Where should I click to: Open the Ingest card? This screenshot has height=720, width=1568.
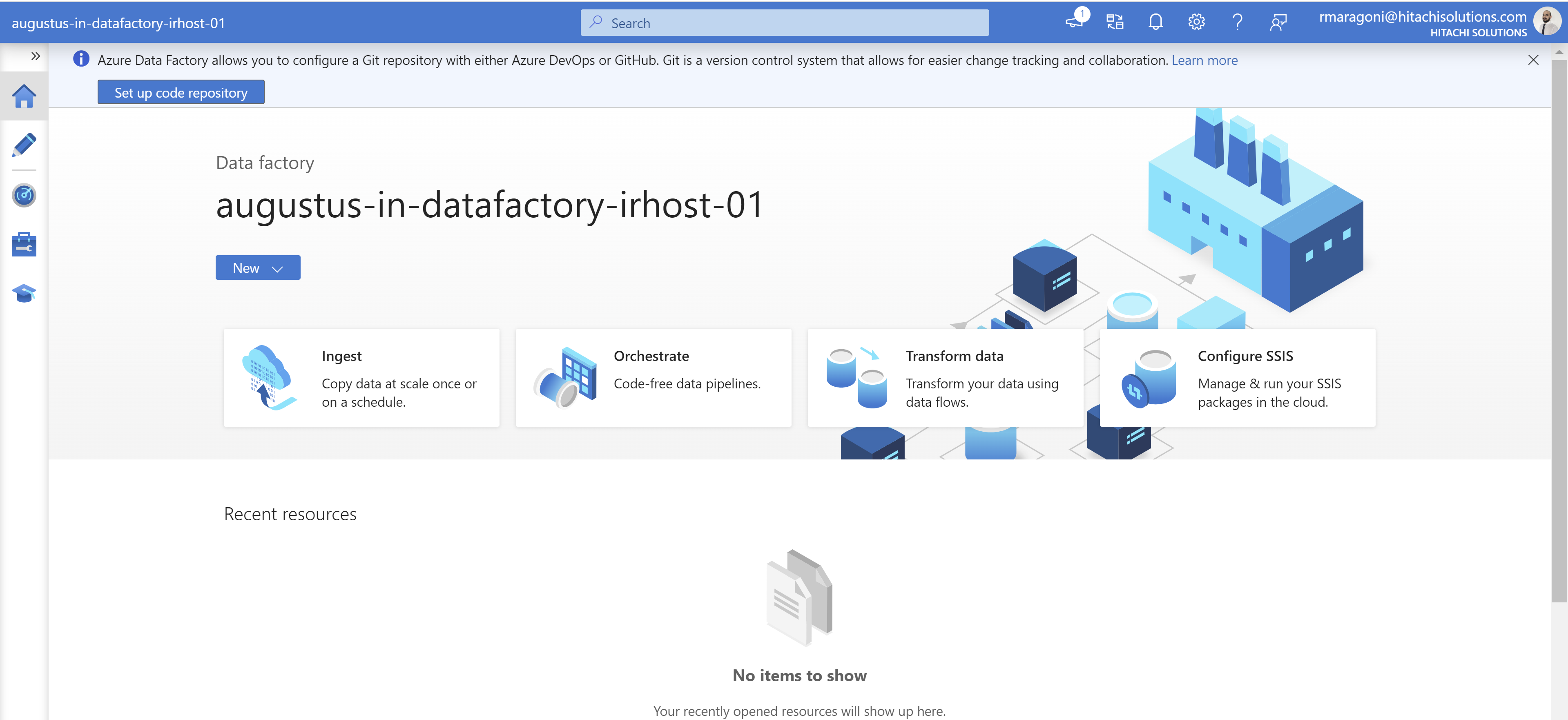[x=361, y=378]
